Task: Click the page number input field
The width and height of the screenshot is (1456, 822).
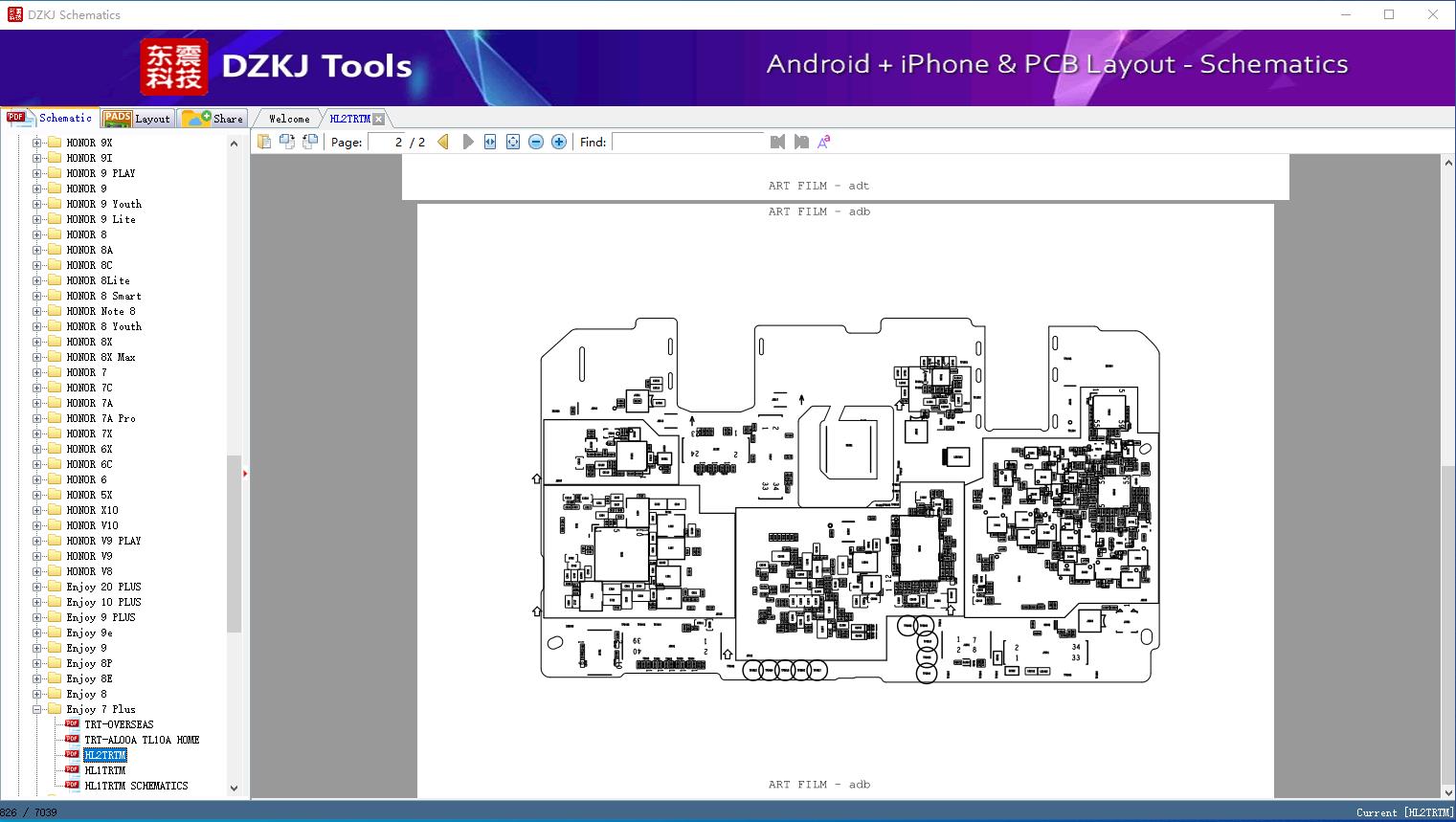Action: click(x=387, y=142)
